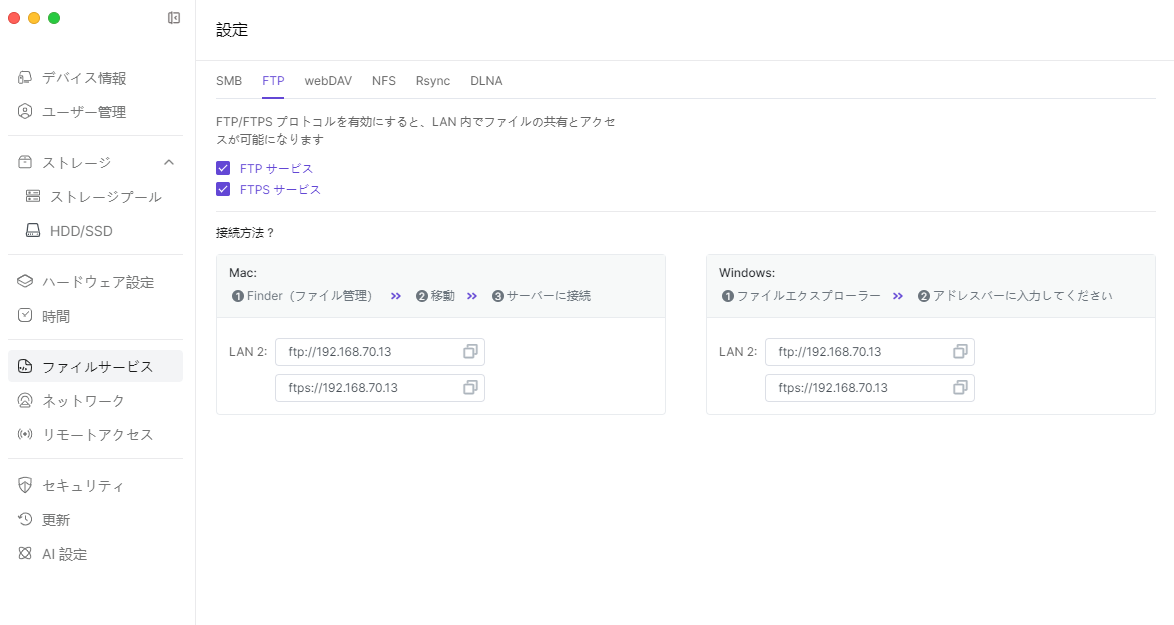Copy the Mac ftp:// address
Image resolution: width=1174 pixels, height=625 pixels.
[470, 352]
